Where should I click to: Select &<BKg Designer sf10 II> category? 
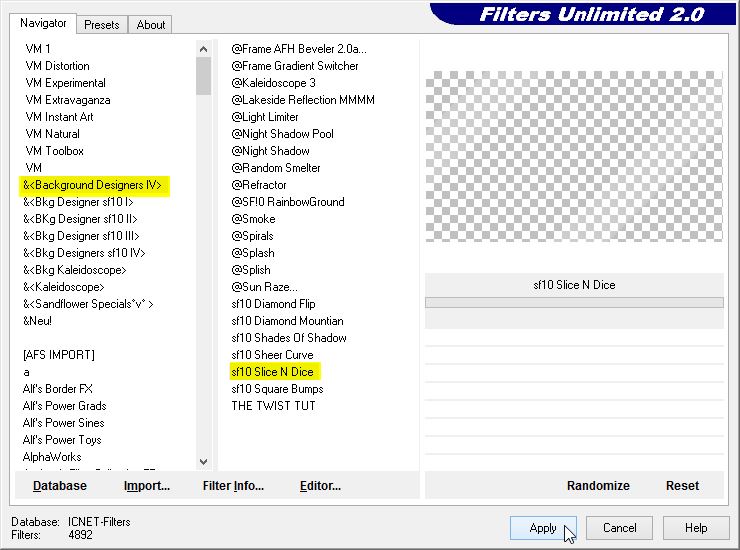click(80, 219)
